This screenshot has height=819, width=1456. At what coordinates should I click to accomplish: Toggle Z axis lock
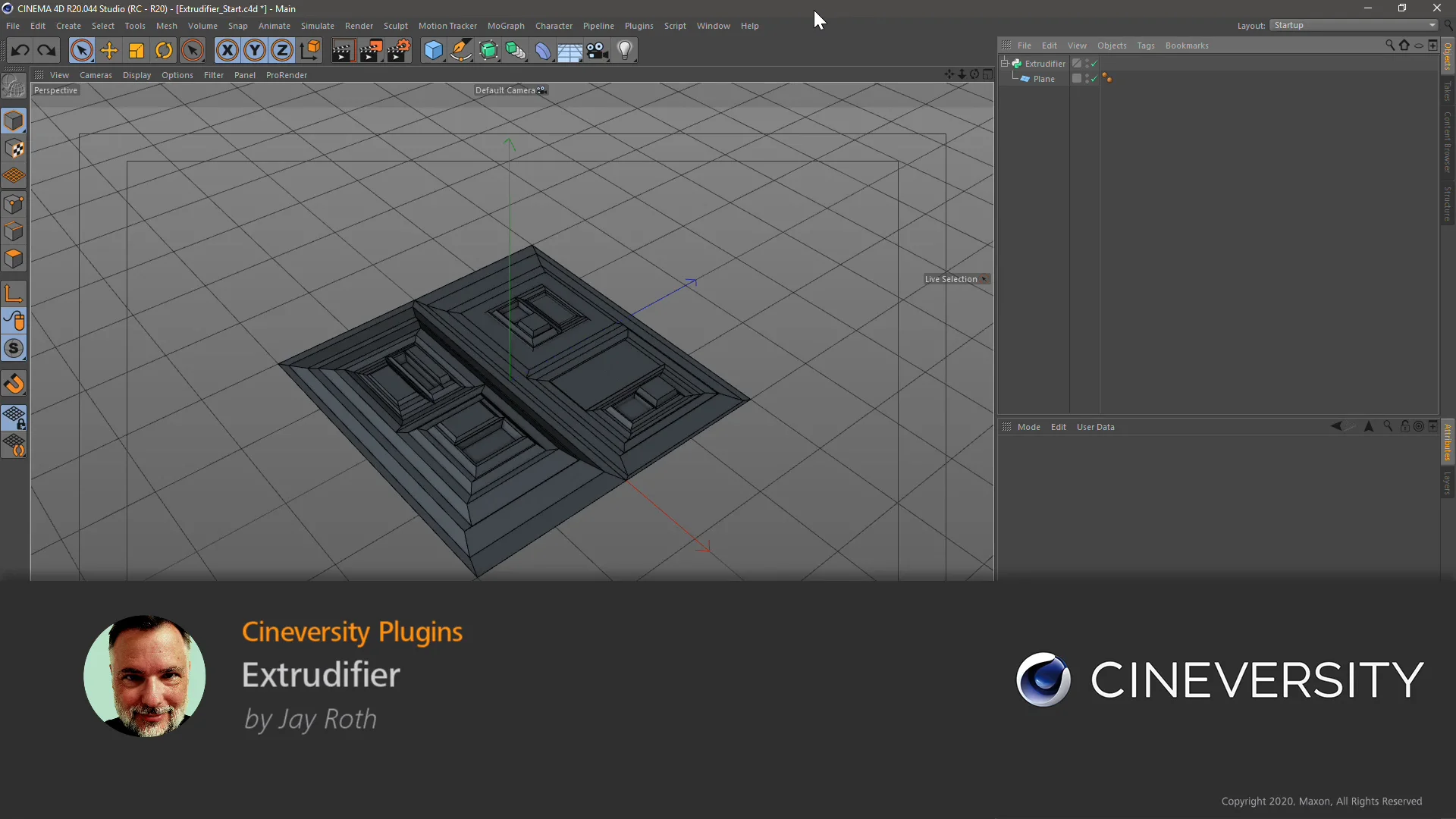point(282,51)
